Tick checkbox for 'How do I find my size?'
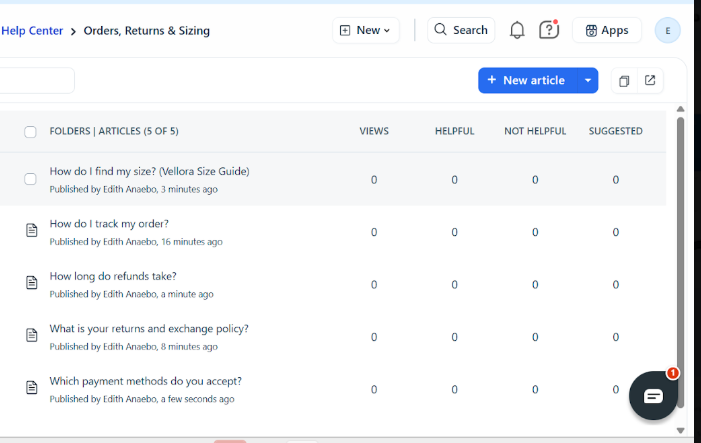The image size is (701, 443). tap(30, 179)
